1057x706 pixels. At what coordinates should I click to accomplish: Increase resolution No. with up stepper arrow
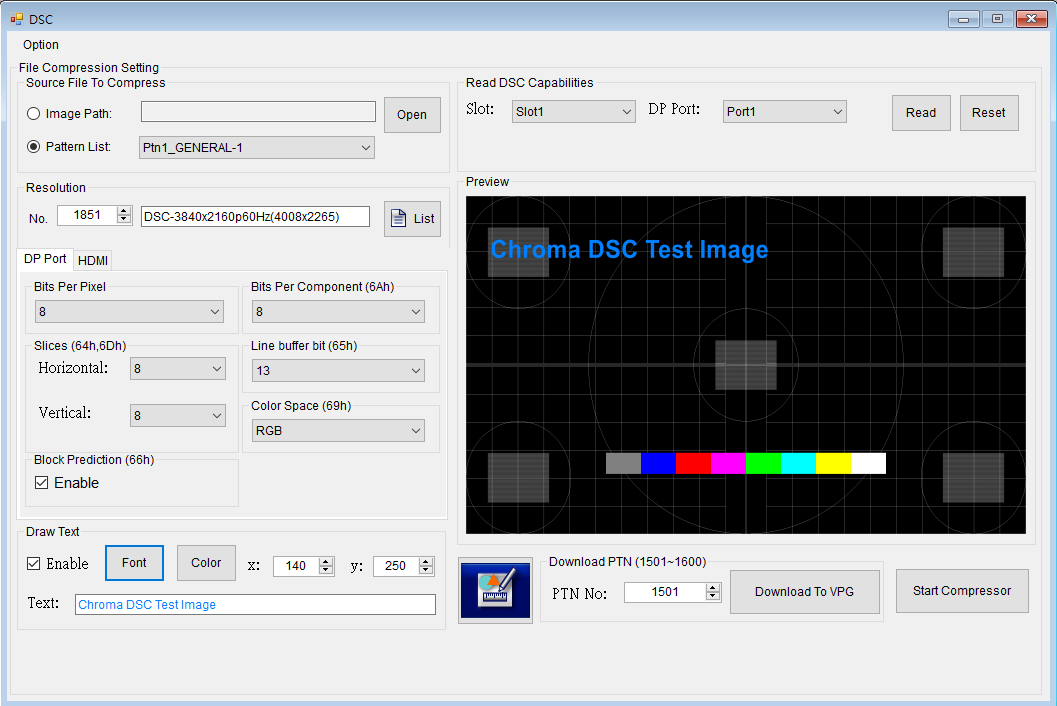click(x=124, y=210)
